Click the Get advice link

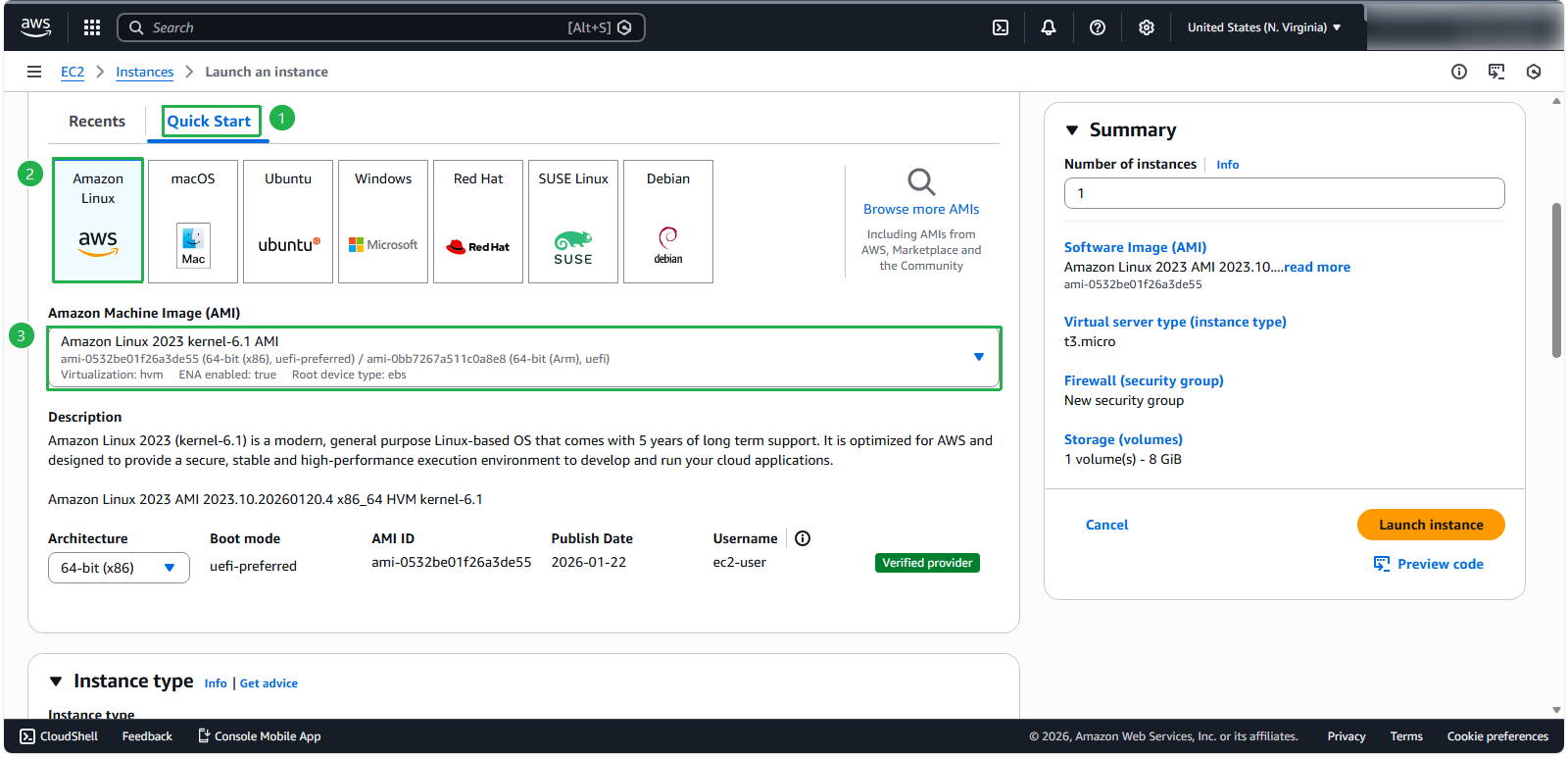point(269,683)
